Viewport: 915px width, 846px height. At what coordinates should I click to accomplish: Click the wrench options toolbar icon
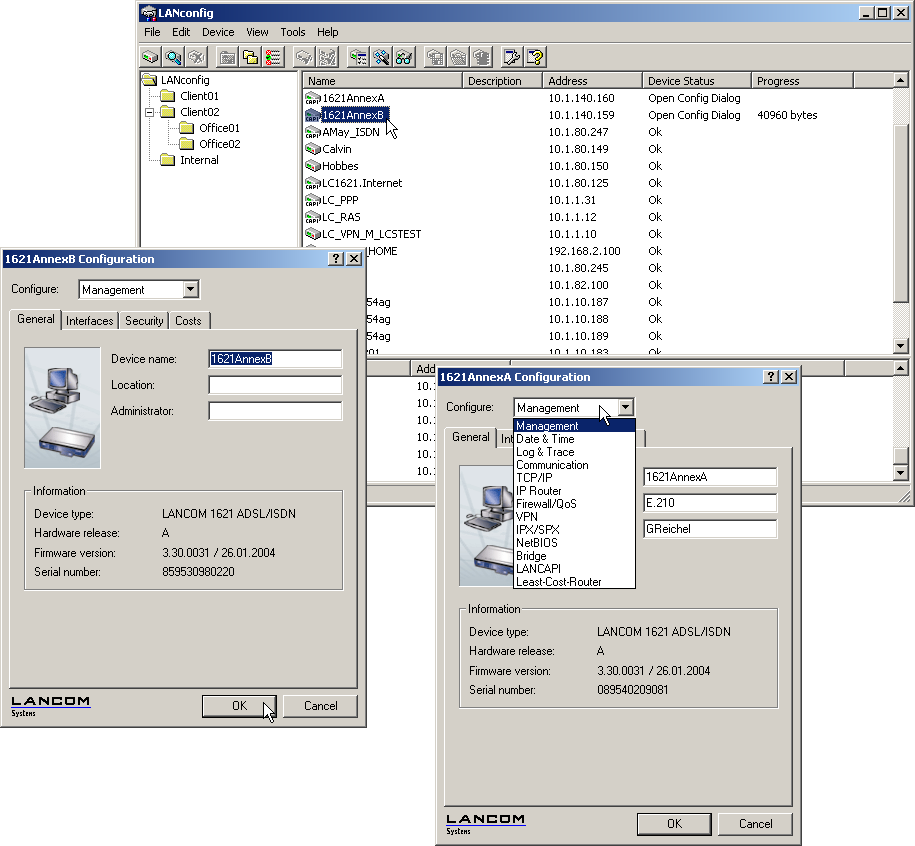click(512, 57)
